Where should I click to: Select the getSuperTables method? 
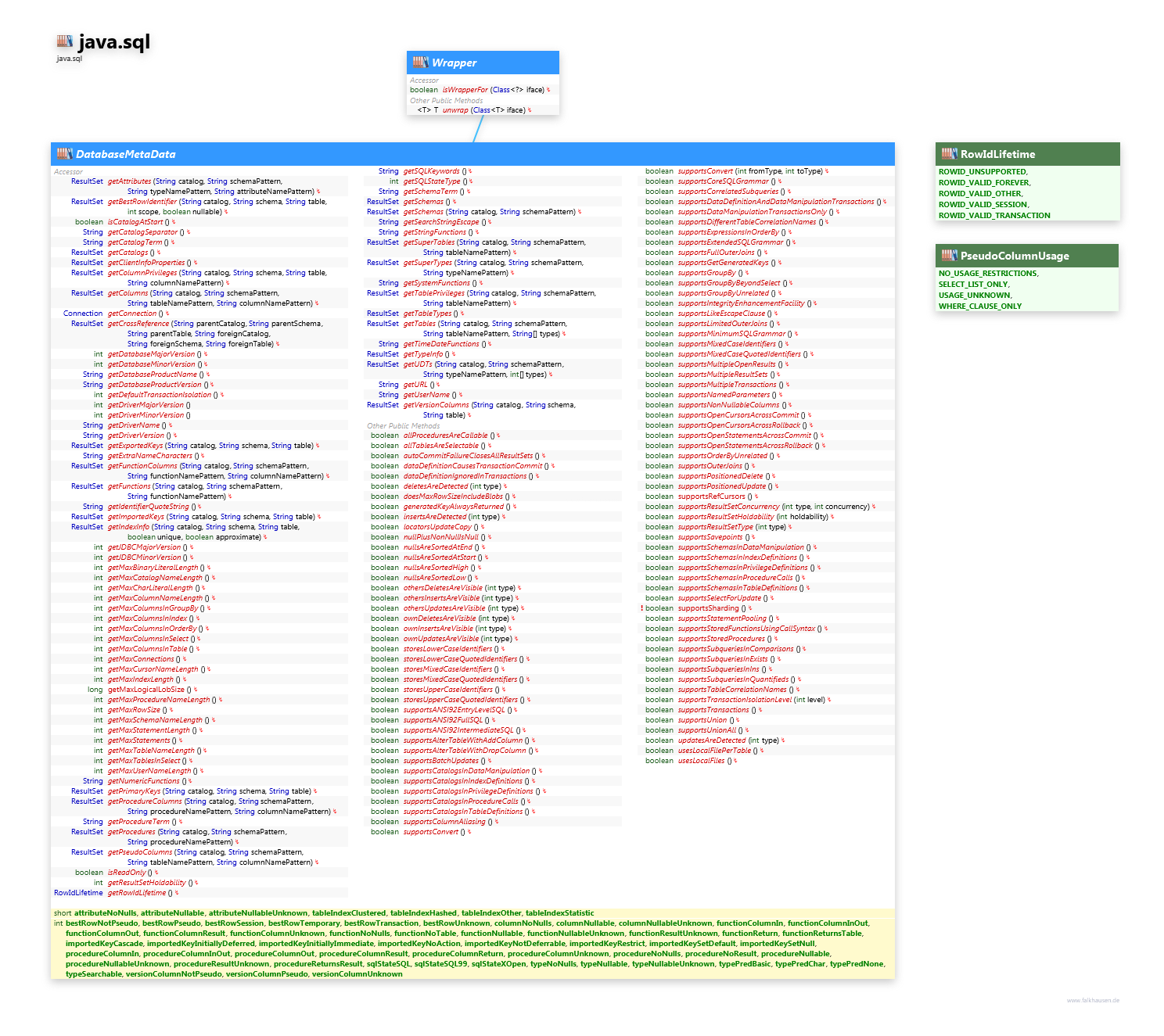[429, 242]
